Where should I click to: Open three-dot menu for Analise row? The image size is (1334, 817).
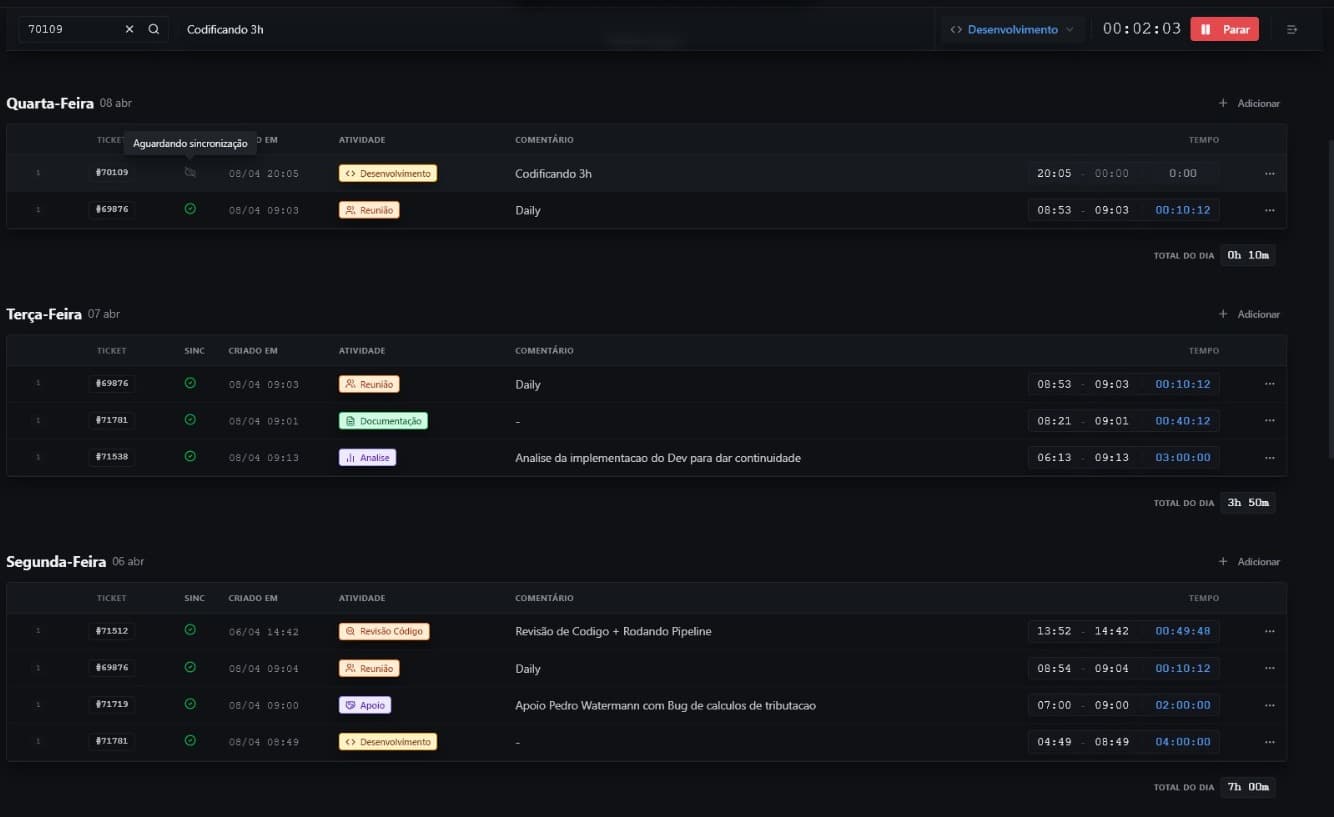pyautogui.click(x=1269, y=458)
